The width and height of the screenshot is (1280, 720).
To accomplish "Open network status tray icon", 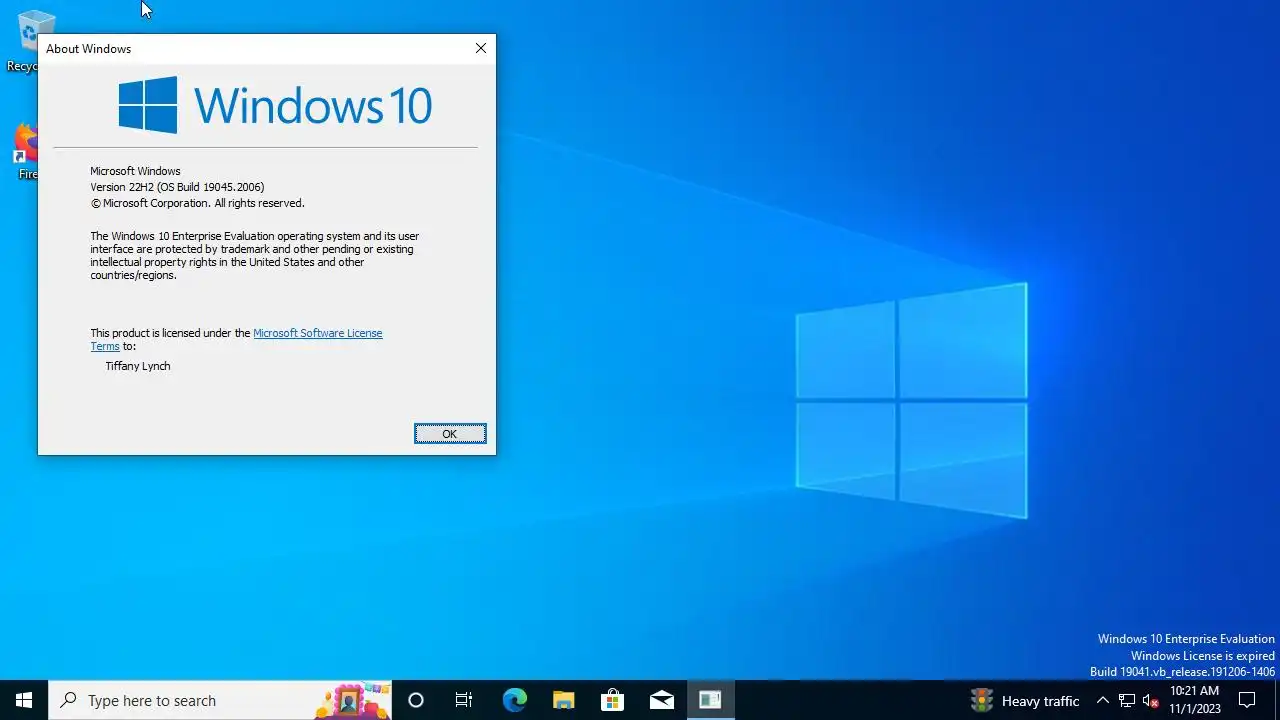I will (1127, 700).
